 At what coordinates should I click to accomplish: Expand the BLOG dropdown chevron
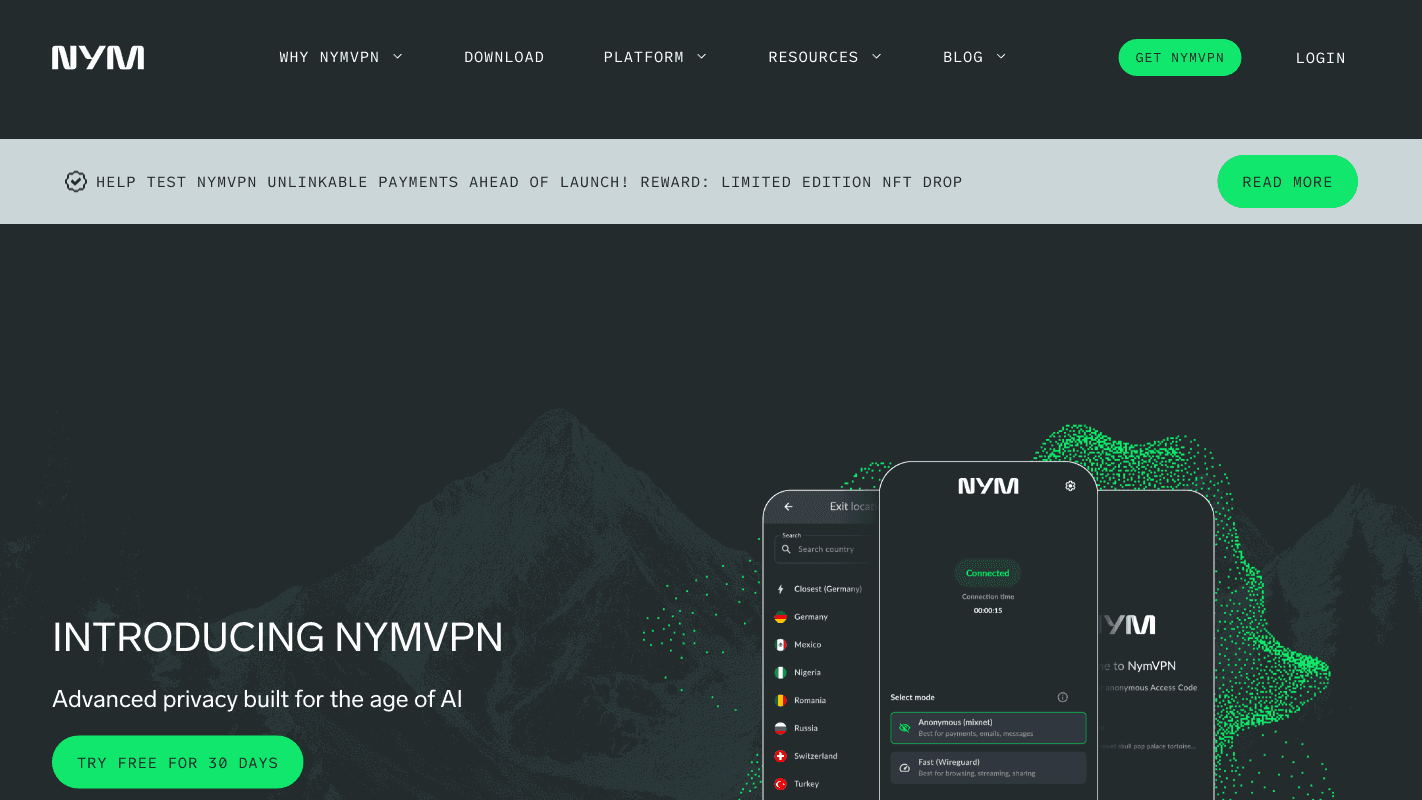coord(1001,57)
